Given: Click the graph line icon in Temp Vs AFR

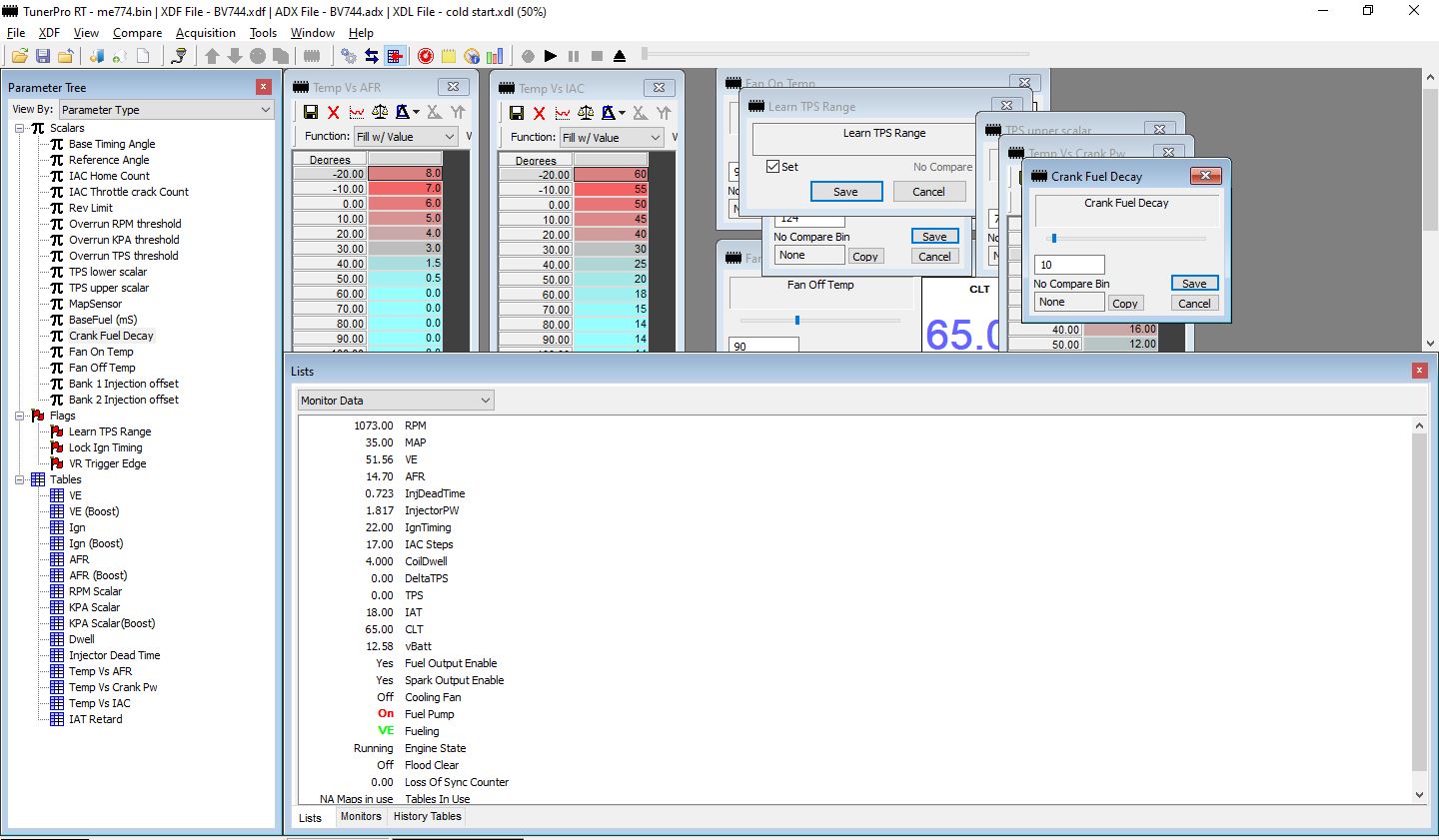Looking at the screenshot, I should pos(356,112).
